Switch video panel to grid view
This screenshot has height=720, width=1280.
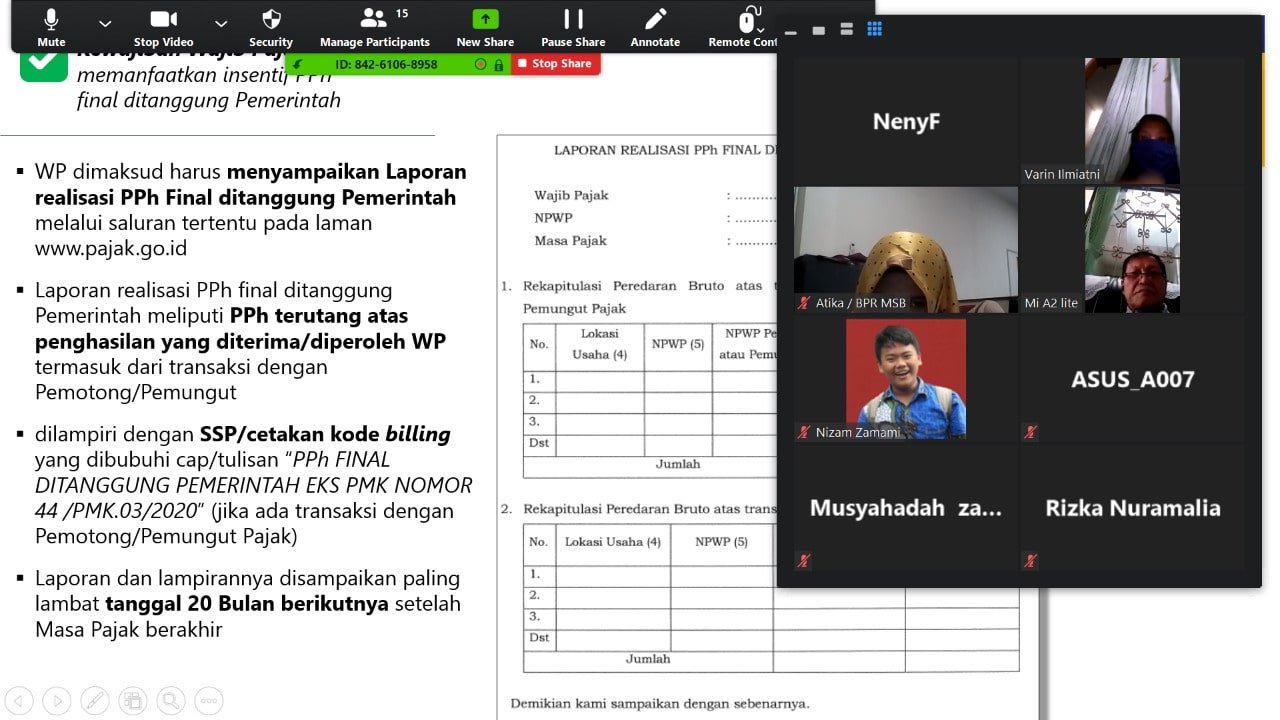pyautogui.click(x=874, y=30)
